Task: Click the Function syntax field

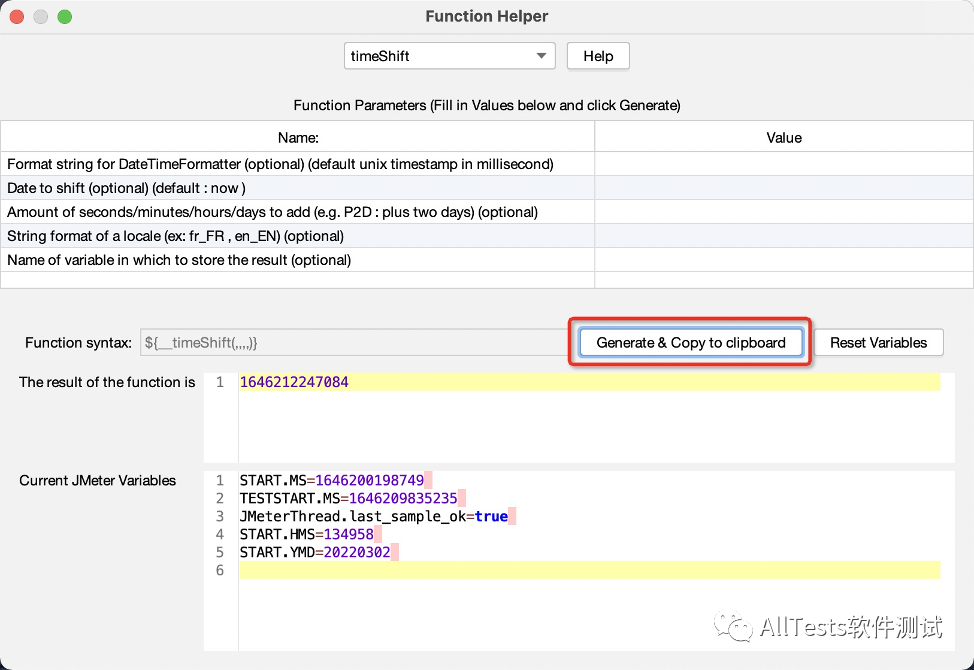Action: [354, 343]
